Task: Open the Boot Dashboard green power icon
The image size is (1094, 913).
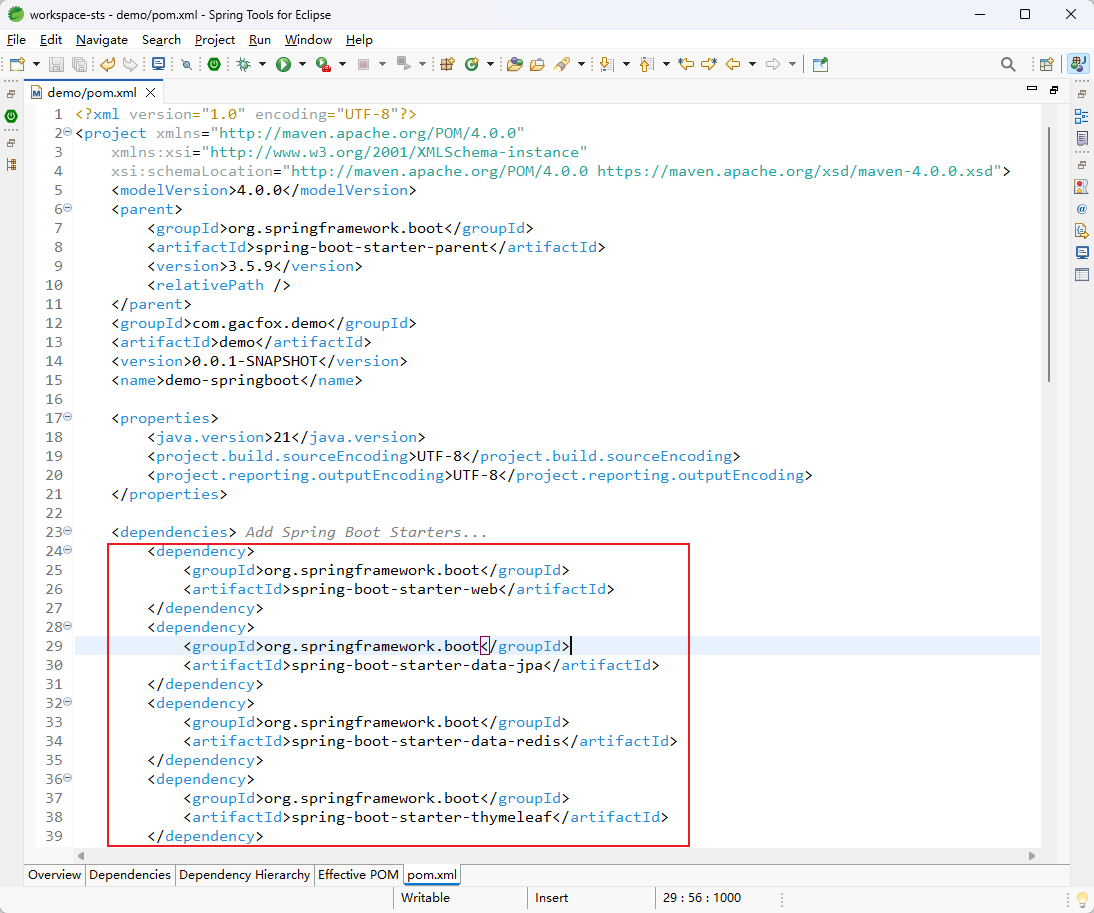Action: point(214,64)
